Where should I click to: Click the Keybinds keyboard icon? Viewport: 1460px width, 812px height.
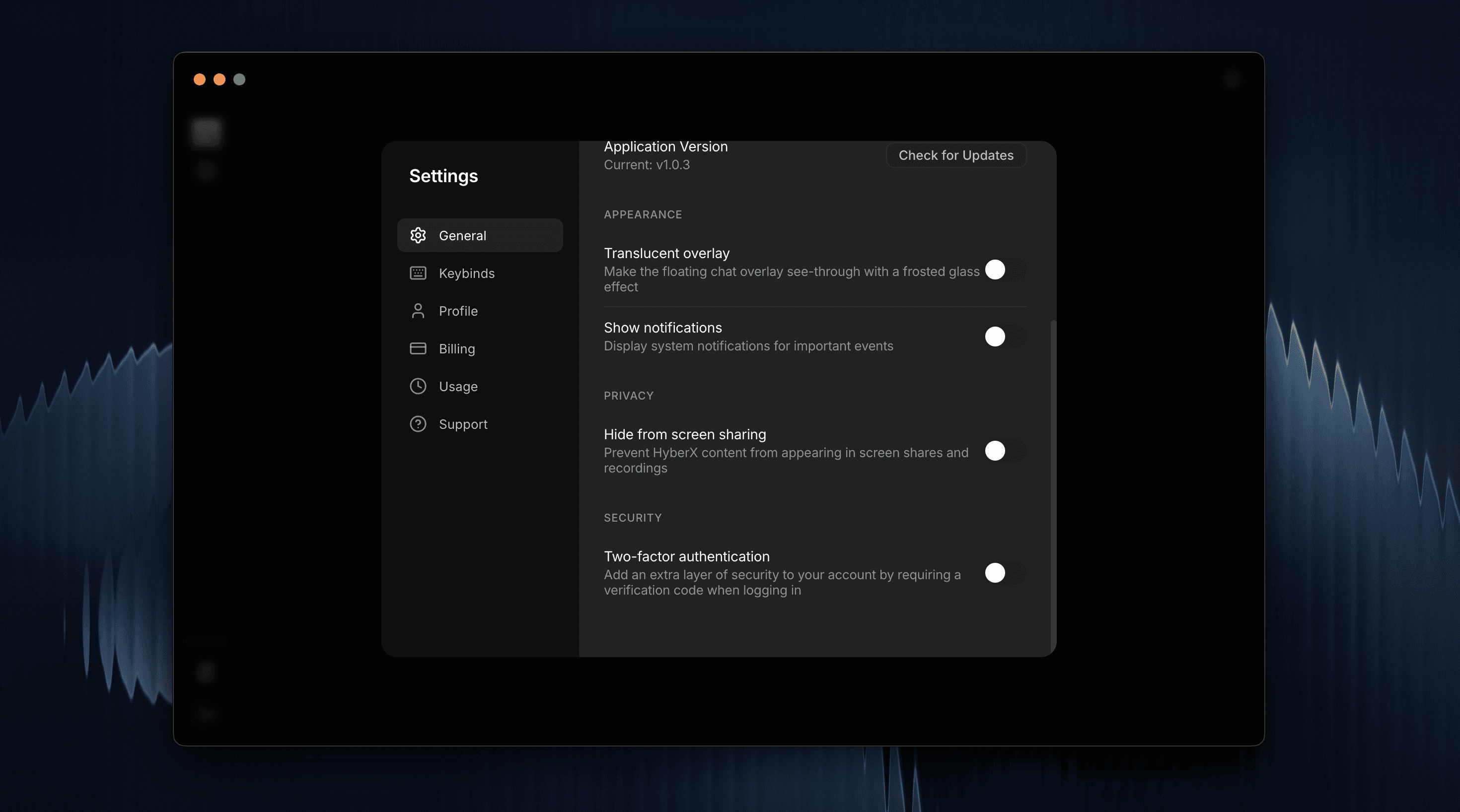point(418,273)
